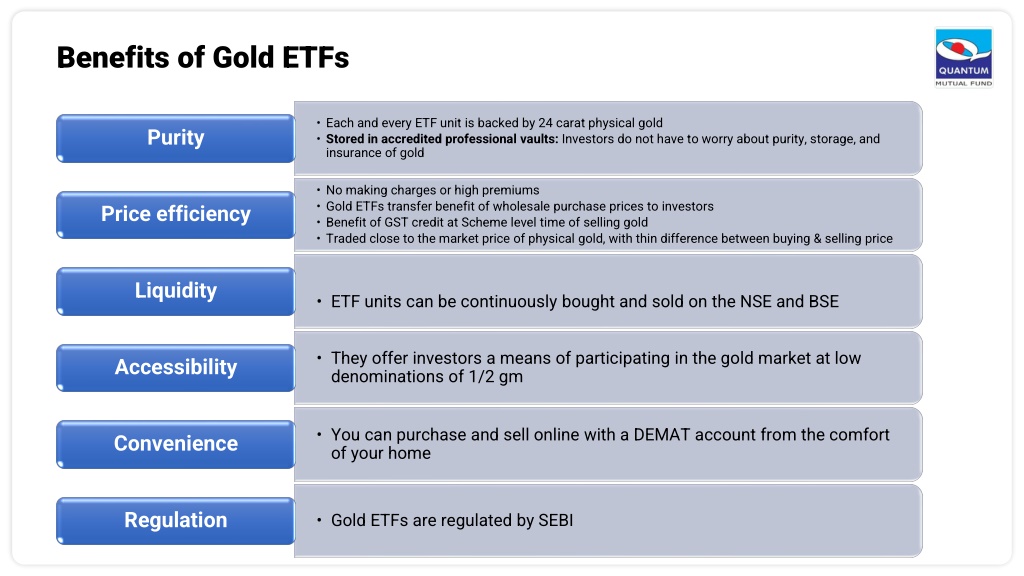This screenshot has width=1024, height=576.
Task: Click the Liquidity description panel
Action: pyautogui.click(x=608, y=291)
